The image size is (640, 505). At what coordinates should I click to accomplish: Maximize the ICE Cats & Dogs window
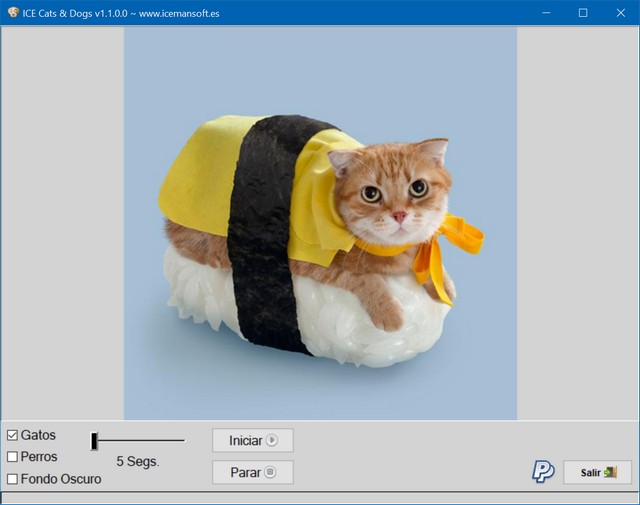583,13
